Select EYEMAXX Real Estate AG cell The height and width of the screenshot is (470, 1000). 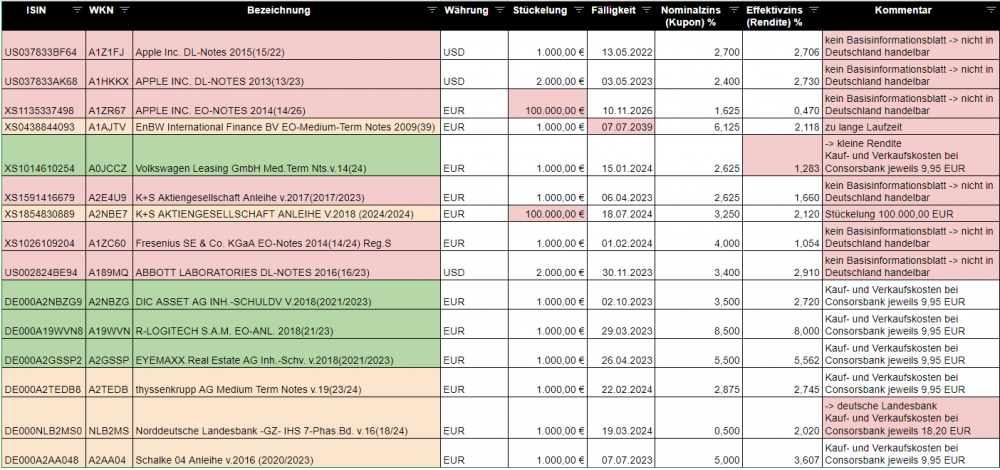point(286,353)
